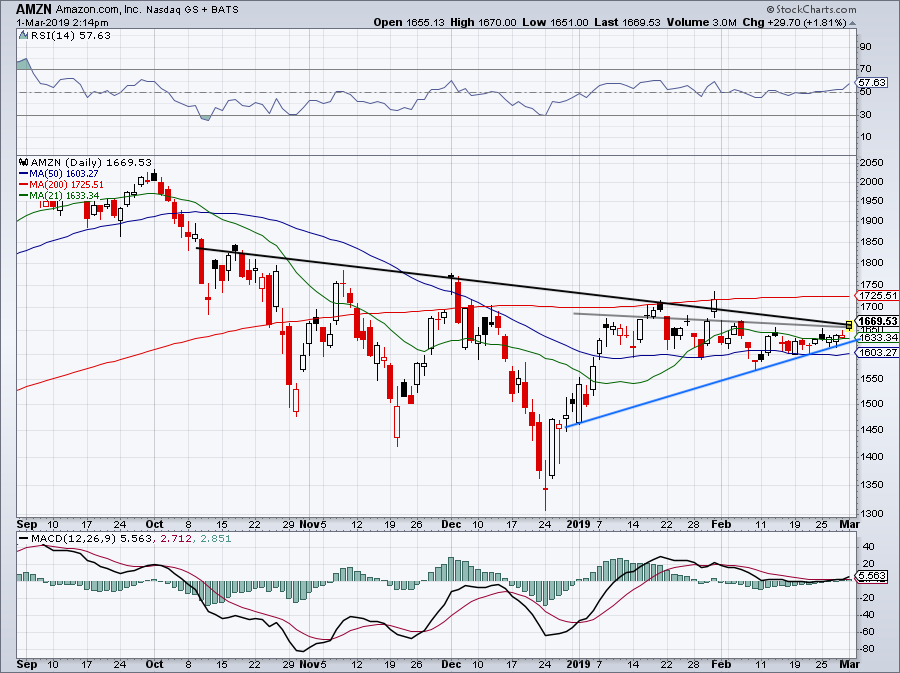Click the red 2.712 MACD signal value
The height and width of the screenshot is (673, 900).
coord(175,539)
